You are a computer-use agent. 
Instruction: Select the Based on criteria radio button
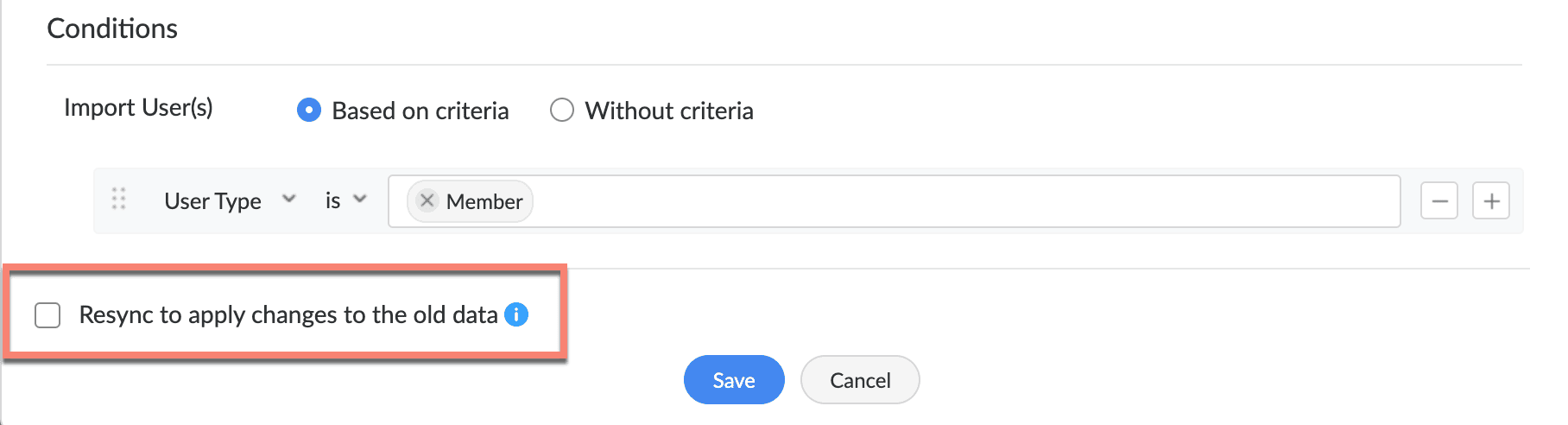pos(309,111)
